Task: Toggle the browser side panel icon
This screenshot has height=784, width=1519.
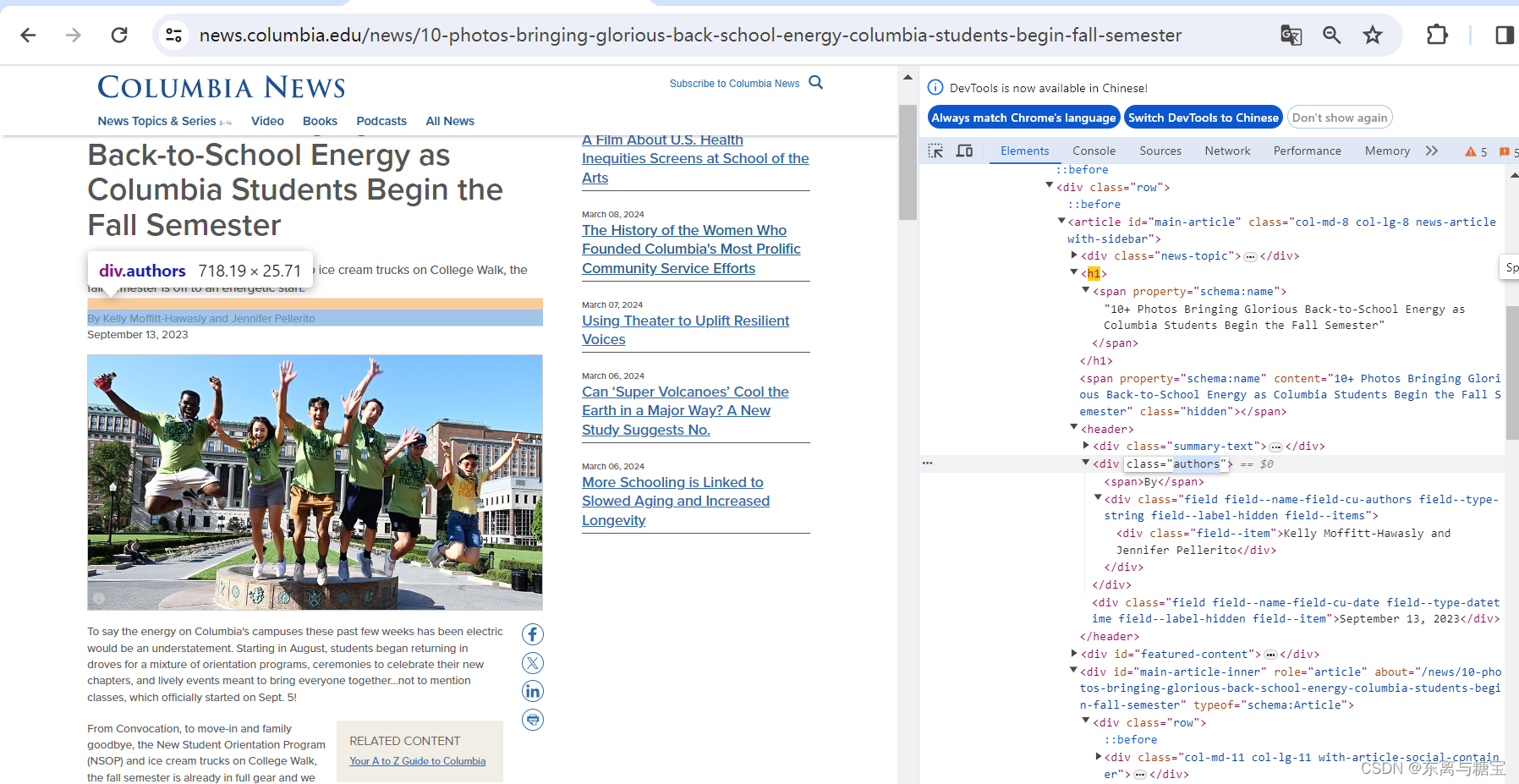Action: (x=1504, y=35)
